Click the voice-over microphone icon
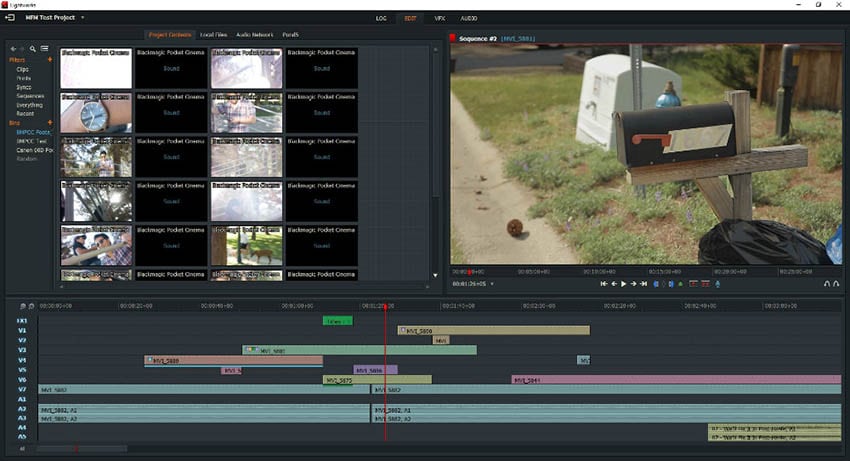The height and width of the screenshot is (461, 850). [x=718, y=284]
